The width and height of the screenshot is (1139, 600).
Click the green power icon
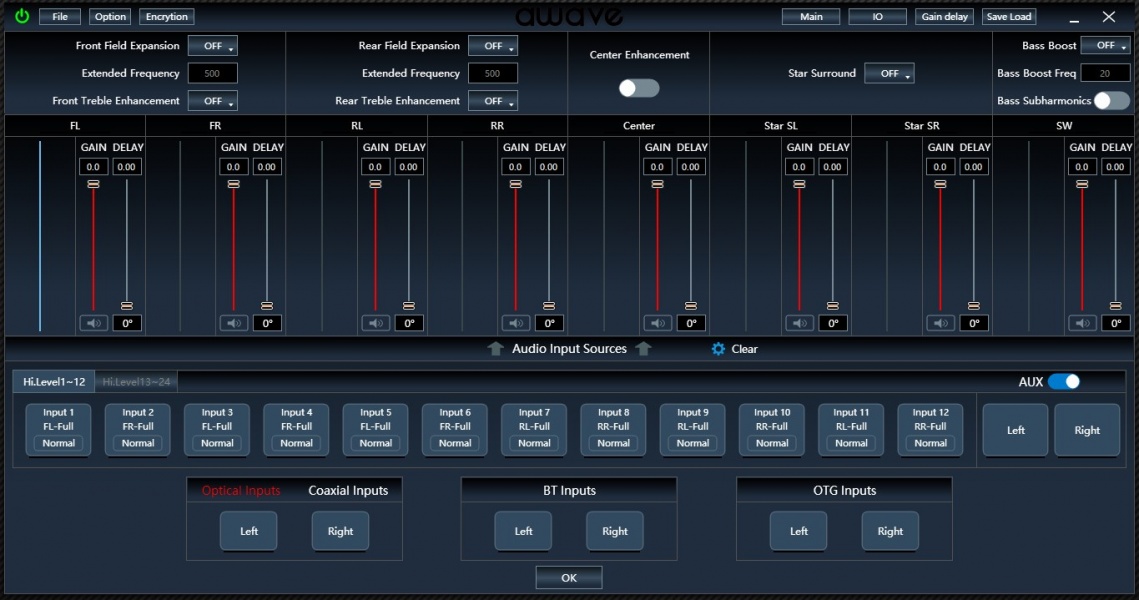pos(22,16)
